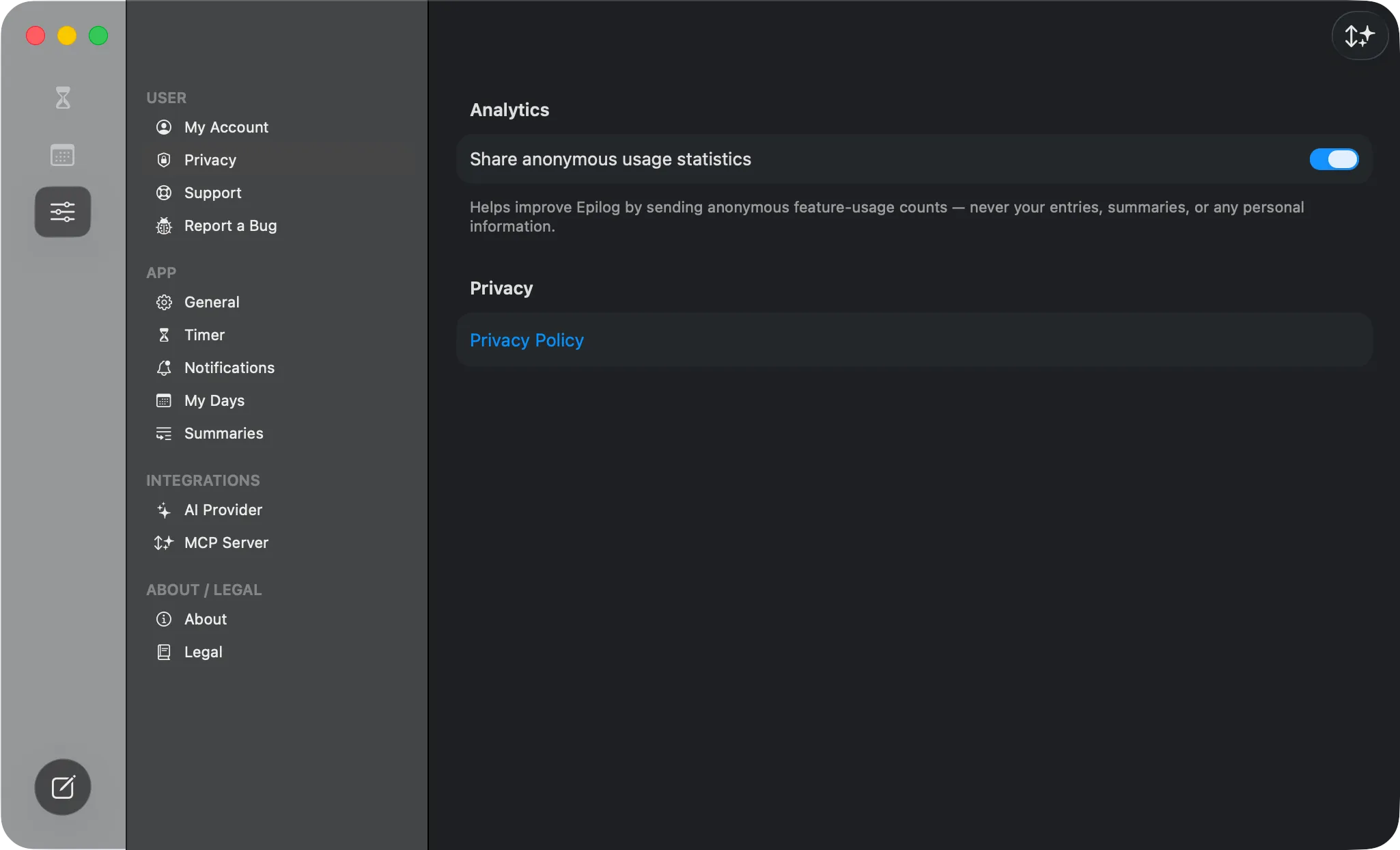Click the yellow minimize window button
The image size is (1400, 850).
click(67, 36)
